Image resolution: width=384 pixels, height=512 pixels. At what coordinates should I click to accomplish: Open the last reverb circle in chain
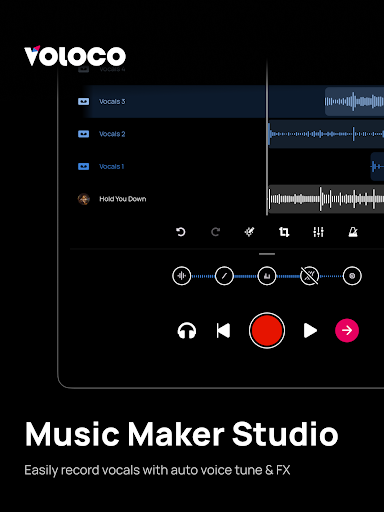pyautogui.click(x=352, y=276)
